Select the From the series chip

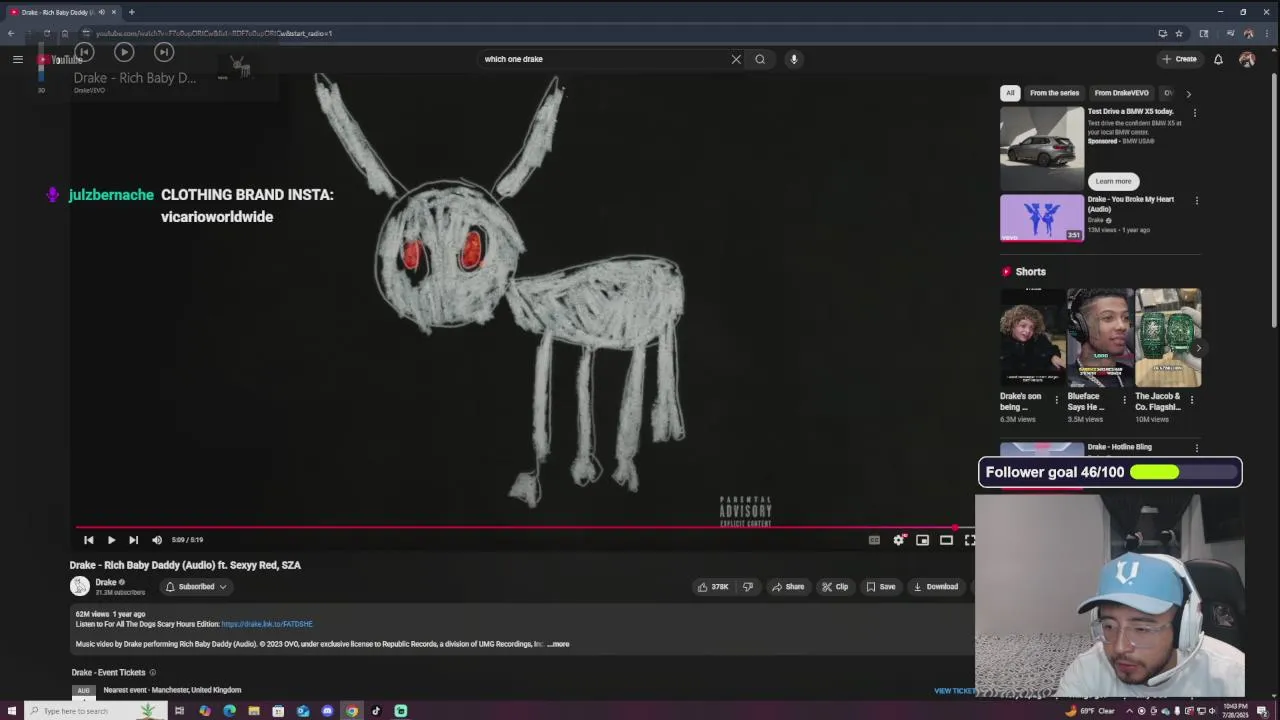[x=1054, y=93]
